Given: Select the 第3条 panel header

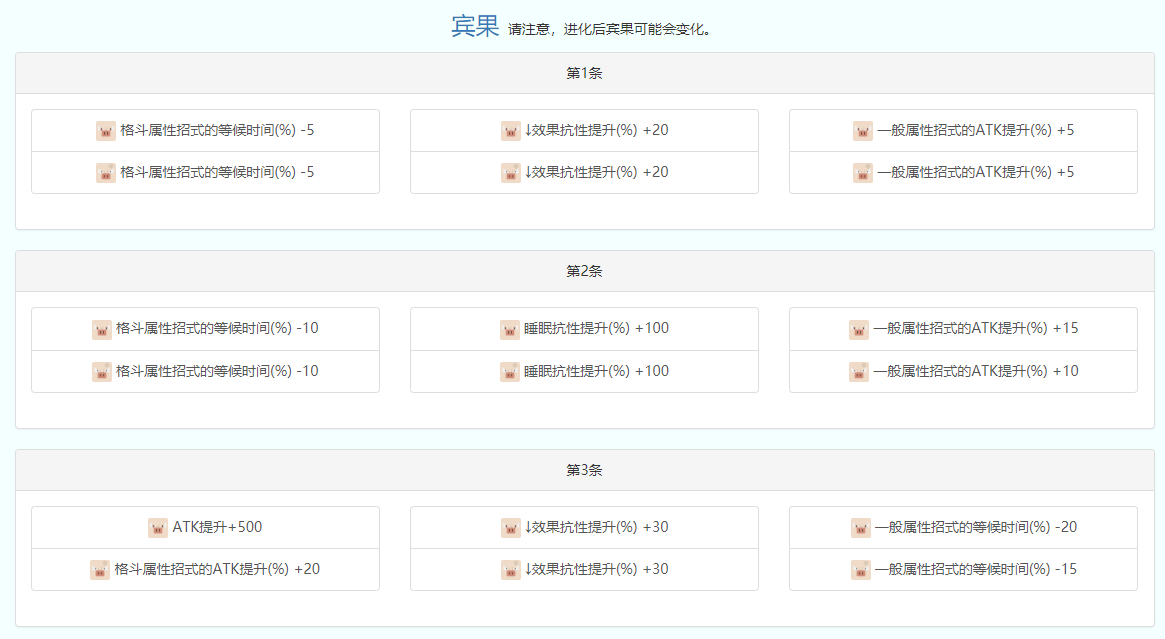Looking at the screenshot, I should pyautogui.click(x=584, y=470).
